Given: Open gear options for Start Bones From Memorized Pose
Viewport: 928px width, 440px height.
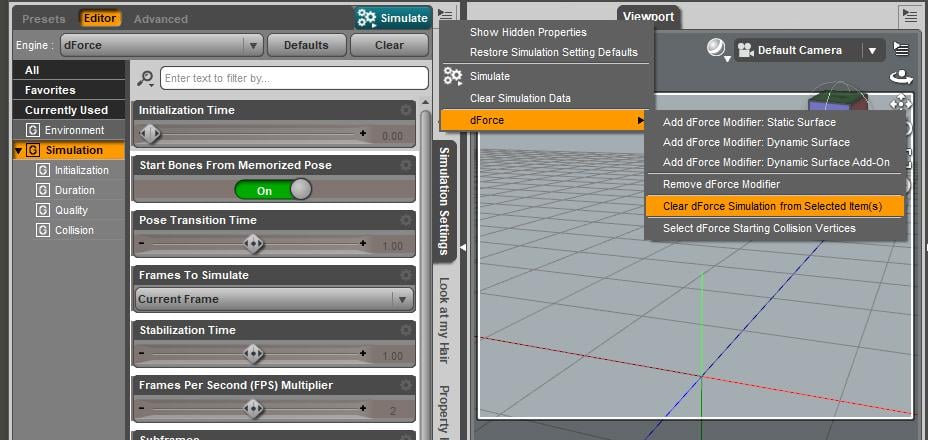Looking at the screenshot, I should [406, 165].
